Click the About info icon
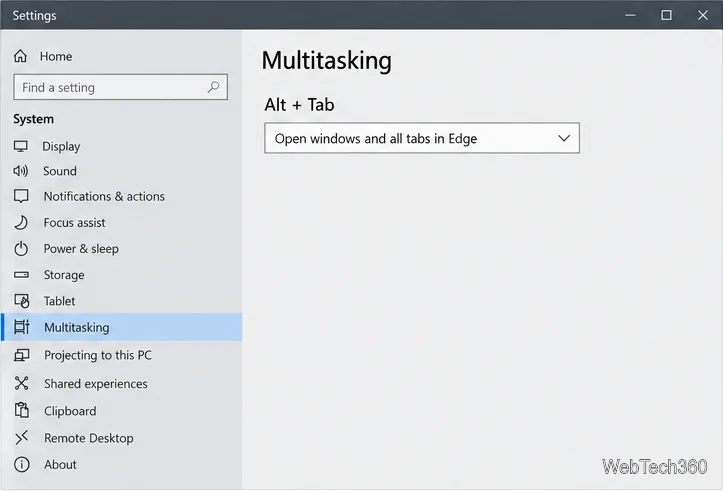723x491 pixels. click(22, 464)
